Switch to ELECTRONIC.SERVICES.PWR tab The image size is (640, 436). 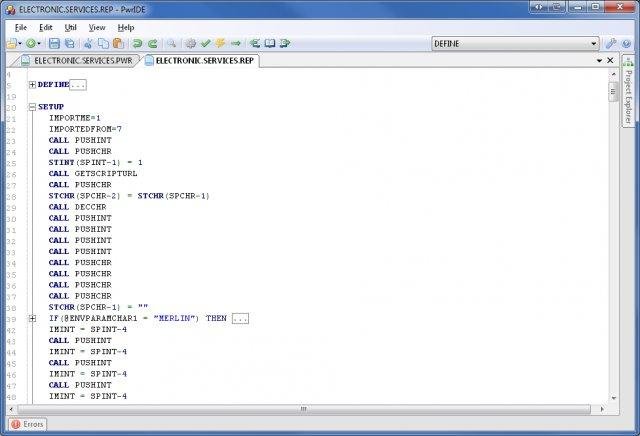tap(77, 61)
